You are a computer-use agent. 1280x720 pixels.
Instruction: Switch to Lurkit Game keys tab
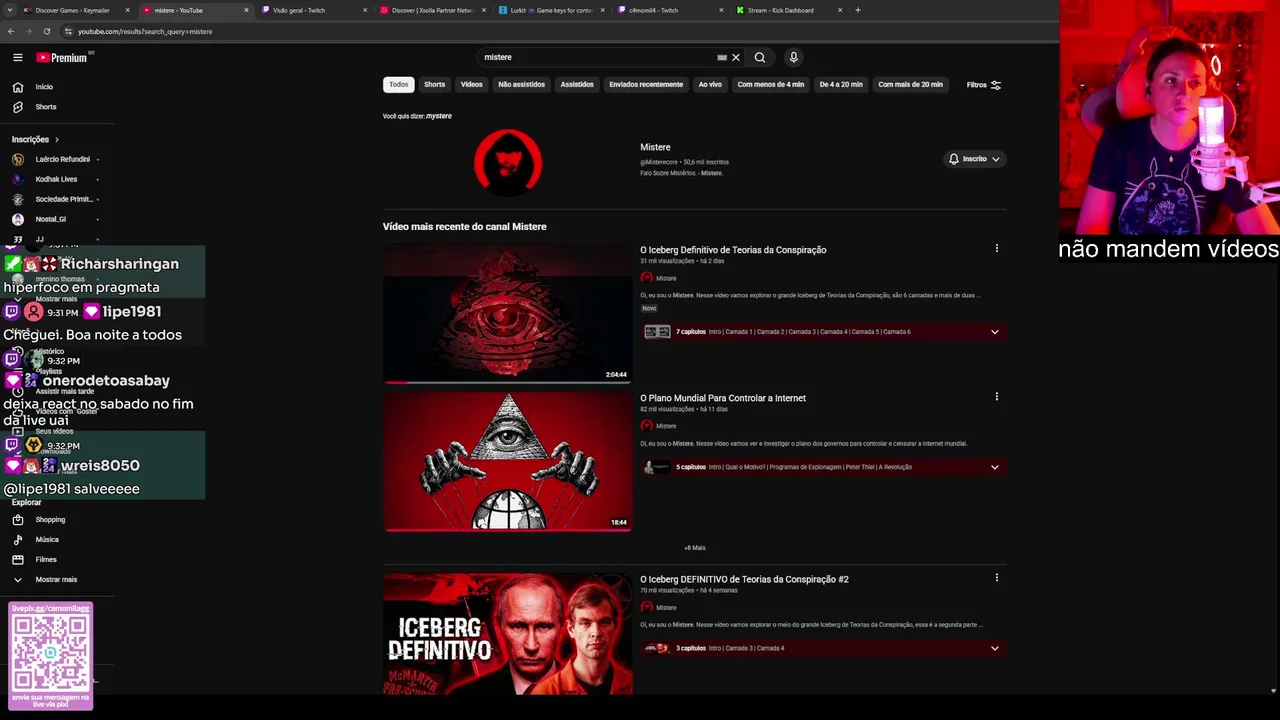tap(551, 10)
